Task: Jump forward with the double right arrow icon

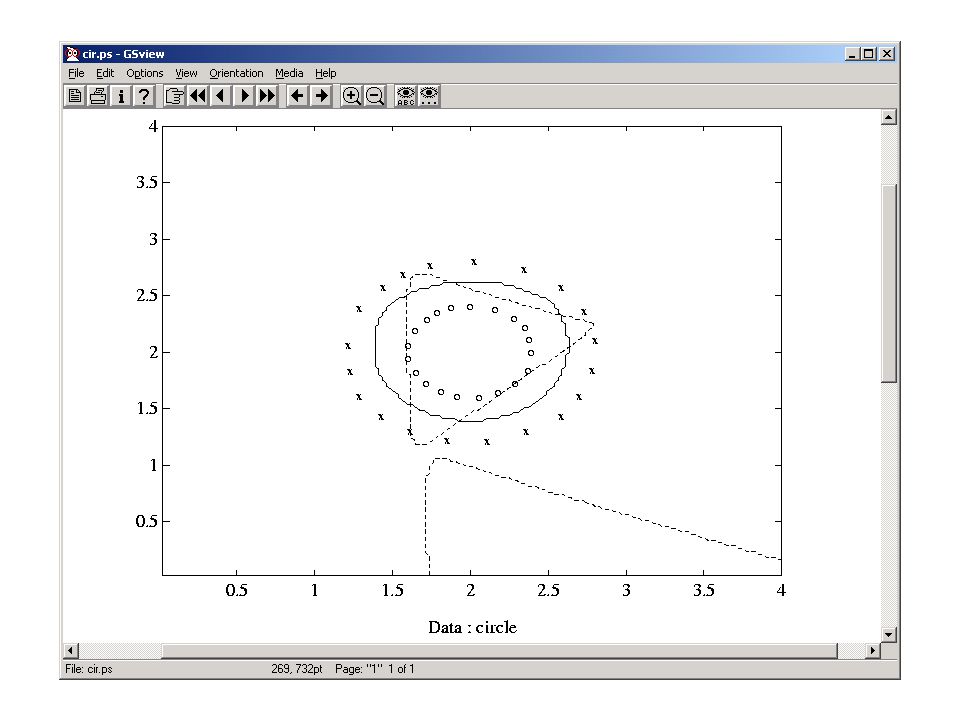Action: (267, 96)
